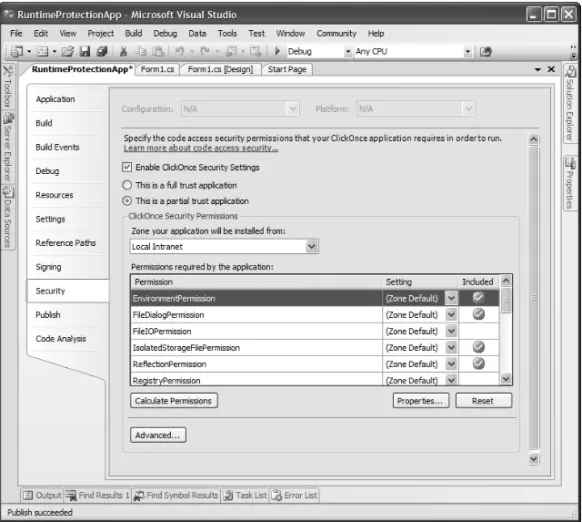Open the Any CPU platform dropdown
Viewport: 582px width, 522px height.
click(x=468, y=52)
